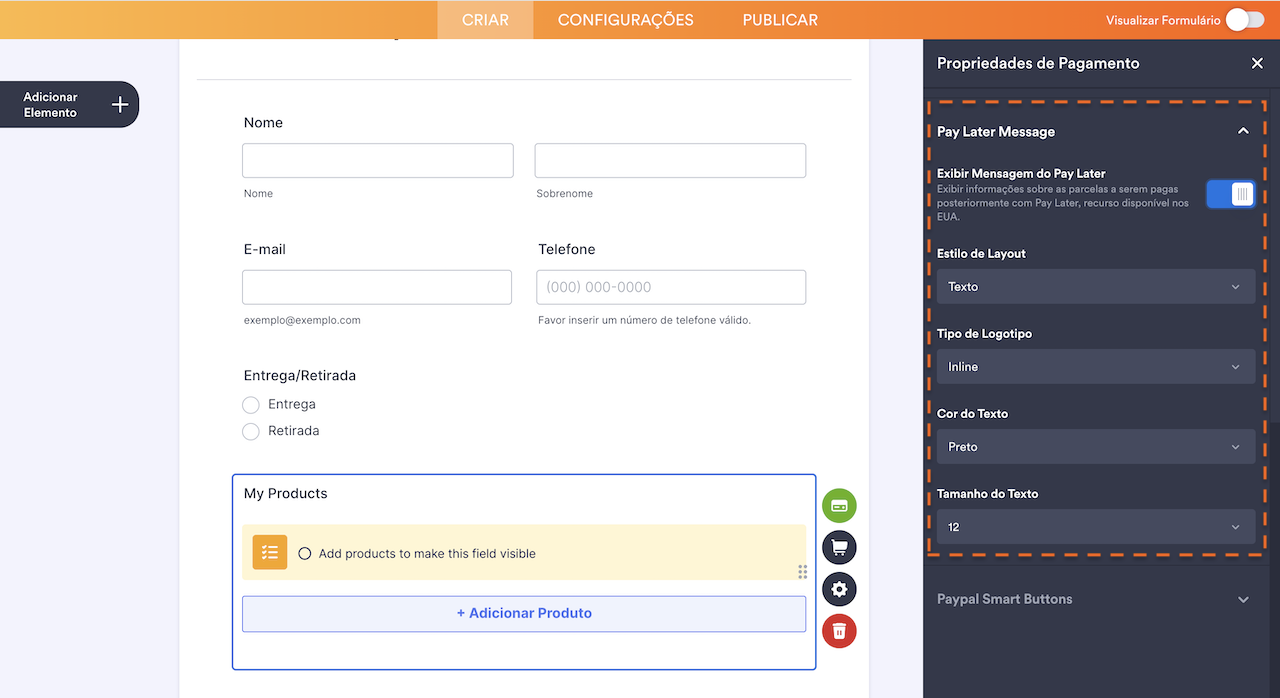1280x698 pixels.
Task: Click the drag handle dots on My Products
Action: [x=802, y=572]
